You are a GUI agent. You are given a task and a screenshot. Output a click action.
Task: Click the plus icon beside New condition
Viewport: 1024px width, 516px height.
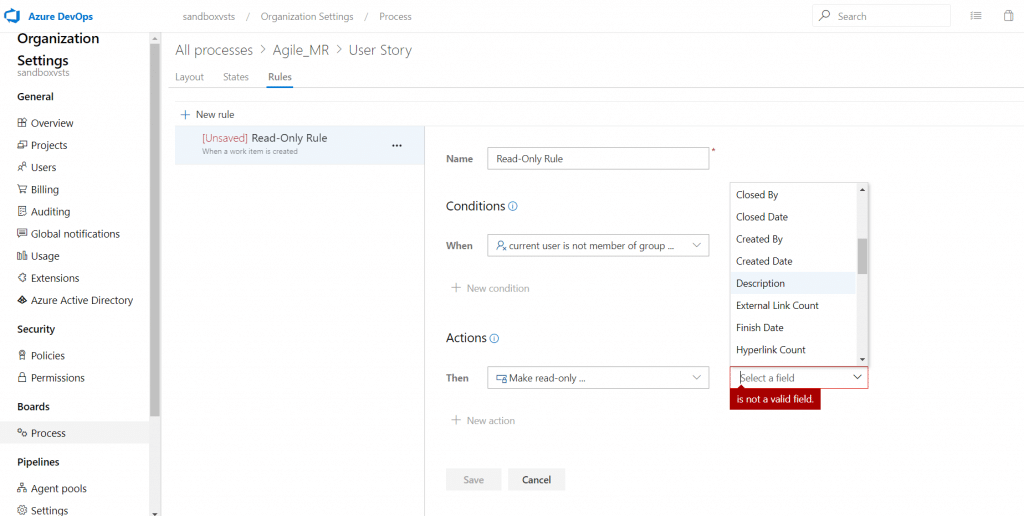click(456, 288)
